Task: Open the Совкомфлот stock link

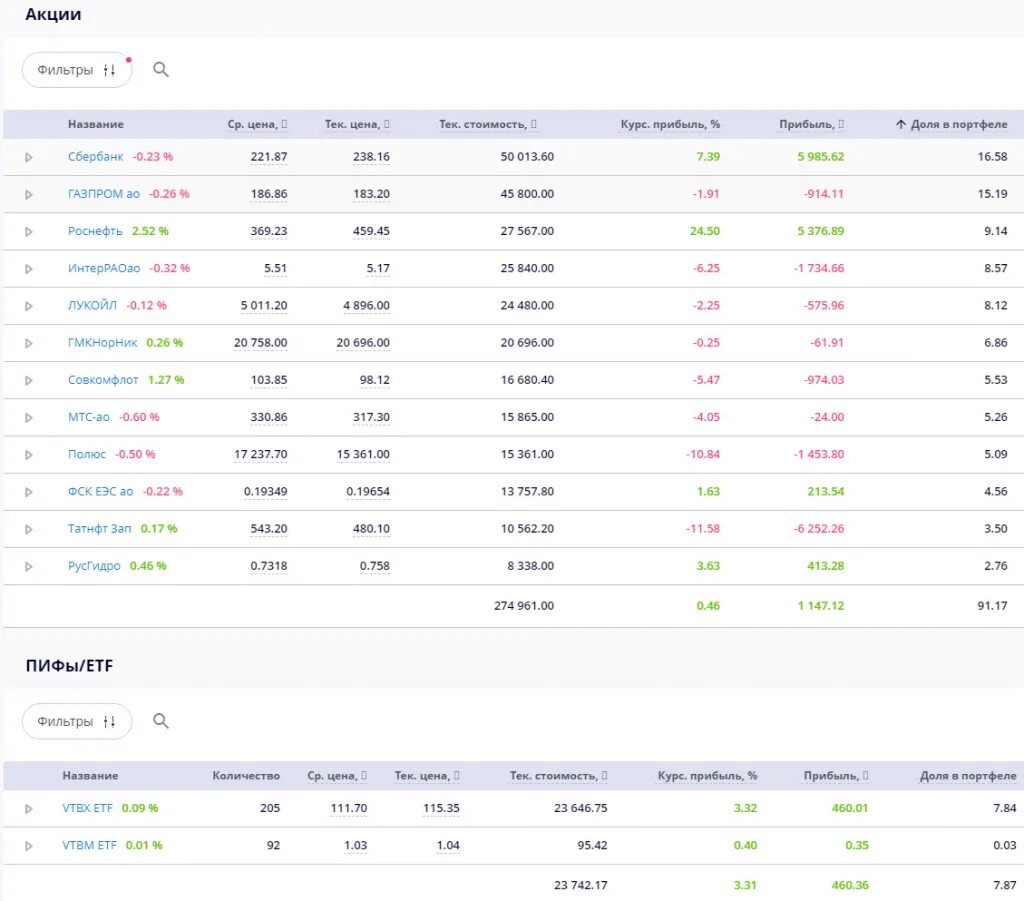Action: [x=103, y=380]
